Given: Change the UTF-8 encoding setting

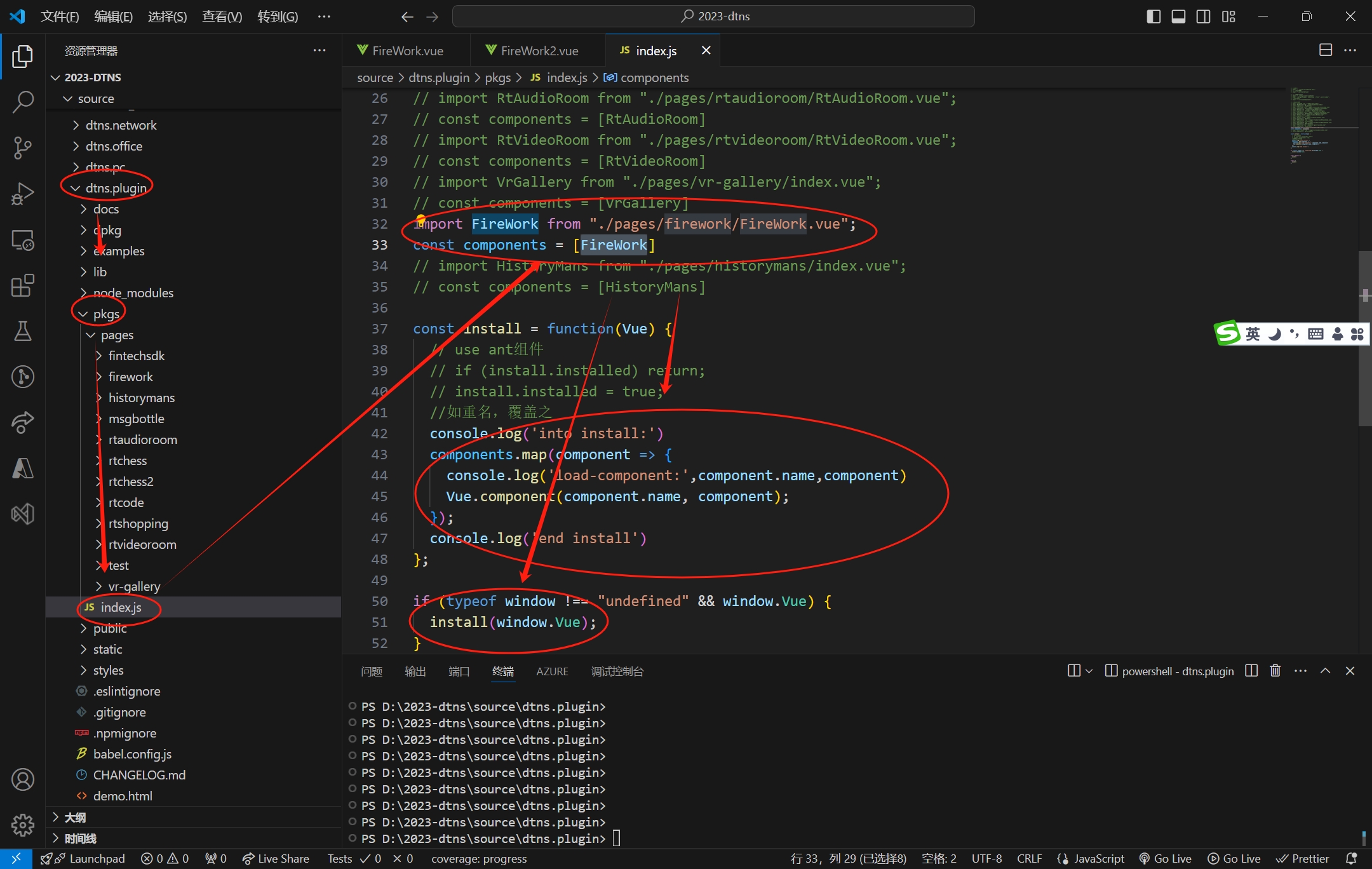Looking at the screenshot, I should [986, 858].
